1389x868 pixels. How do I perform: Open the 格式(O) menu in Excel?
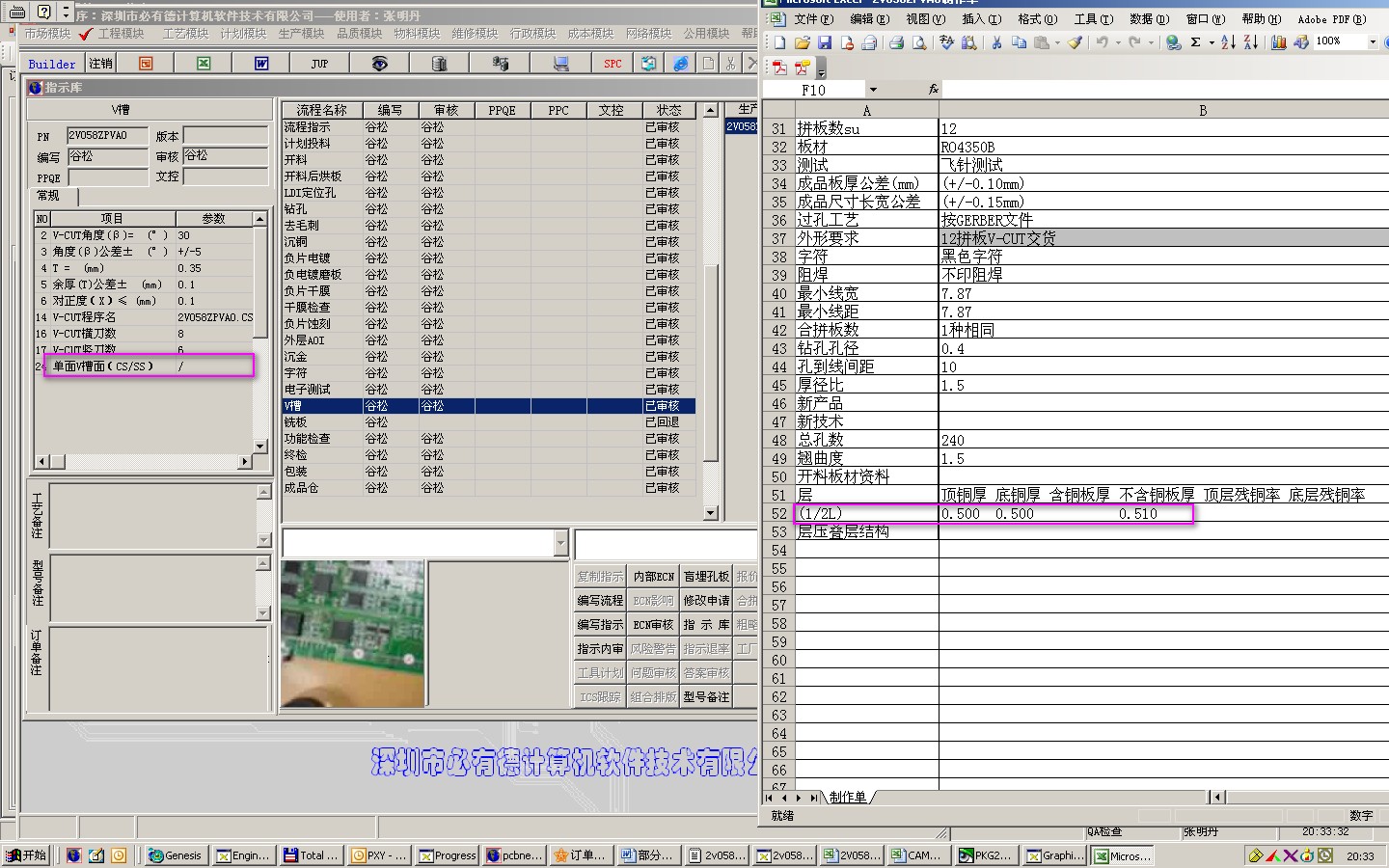tap(1037, 19)
